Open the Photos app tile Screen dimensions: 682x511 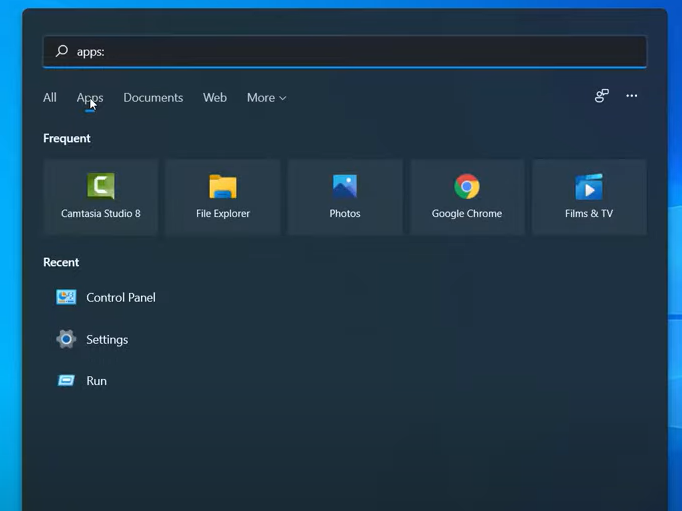tap(344, 196)
